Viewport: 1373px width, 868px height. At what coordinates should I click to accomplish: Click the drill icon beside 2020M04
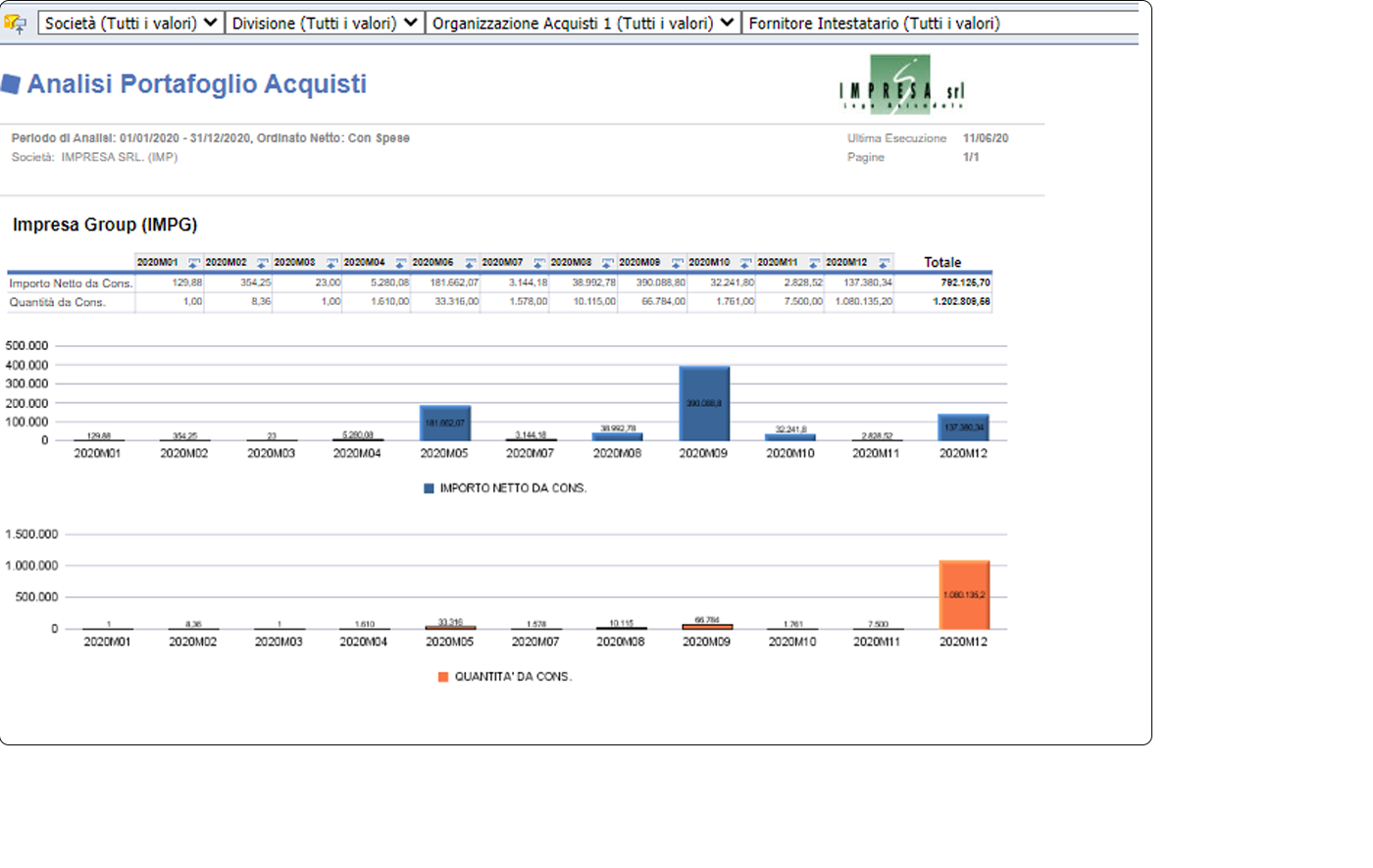coord(400,263)
